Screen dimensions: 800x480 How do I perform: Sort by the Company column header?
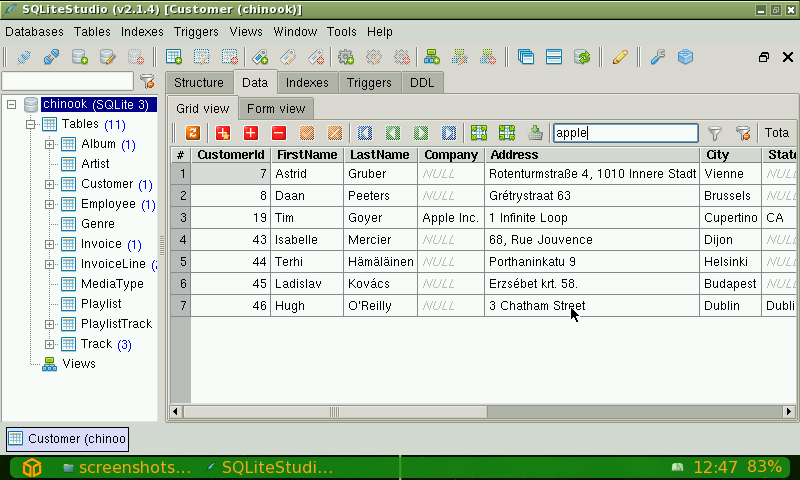(x=451, y=155)
